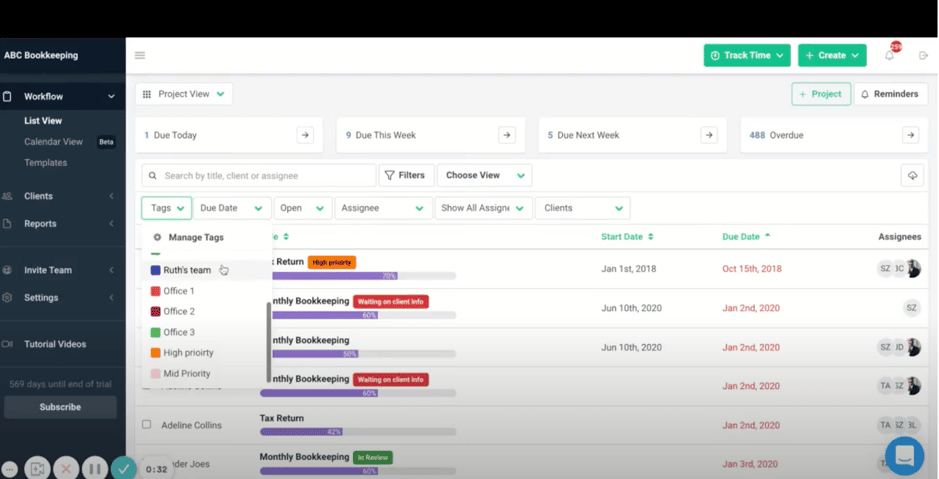
Task: Sort by Start Date column arrows
Action: (651, 237)
